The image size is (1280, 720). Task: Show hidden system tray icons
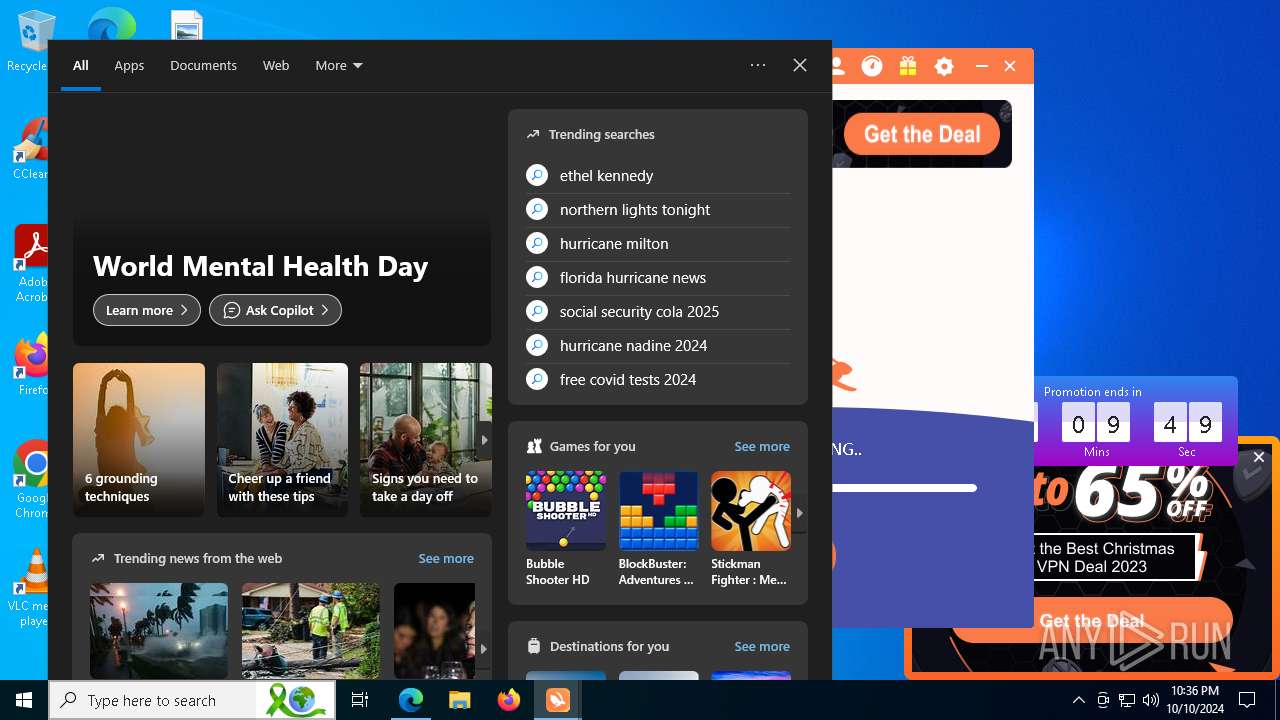(x=1078, y=700)
